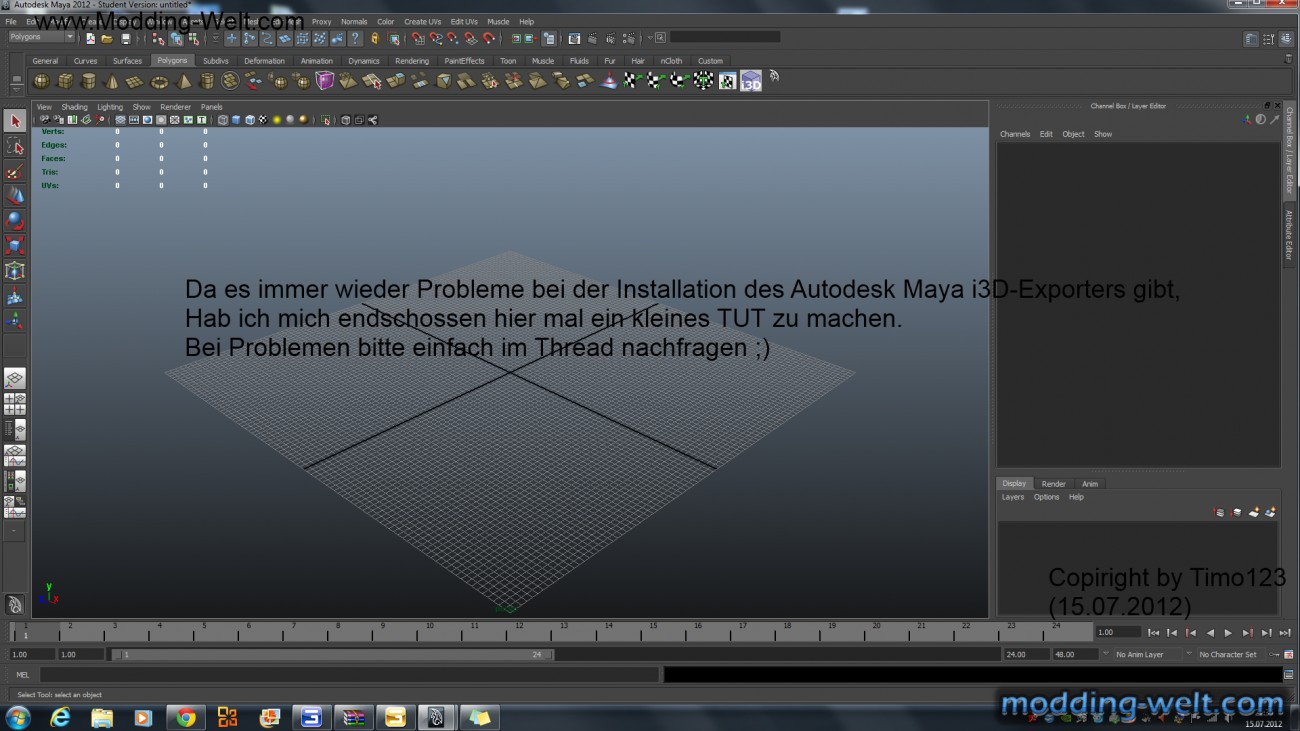
Task: Toggle smooth shade all in viewport toolbar
Action: pos(236,120)
